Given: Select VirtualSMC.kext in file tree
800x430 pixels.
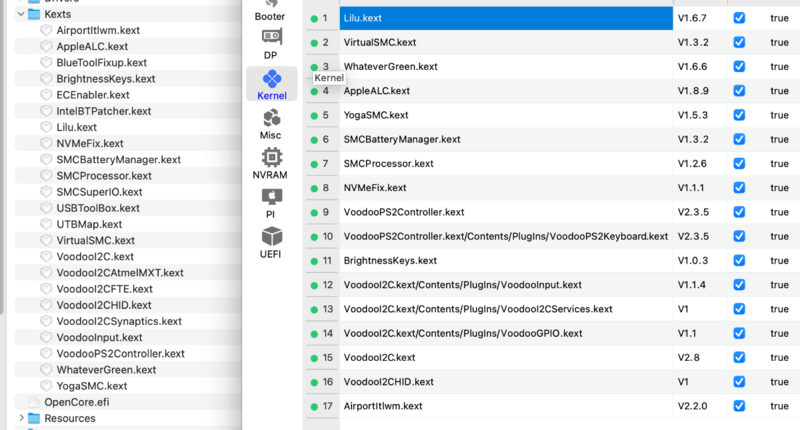Looking at the screenshot, I should (x=95, y=240).
